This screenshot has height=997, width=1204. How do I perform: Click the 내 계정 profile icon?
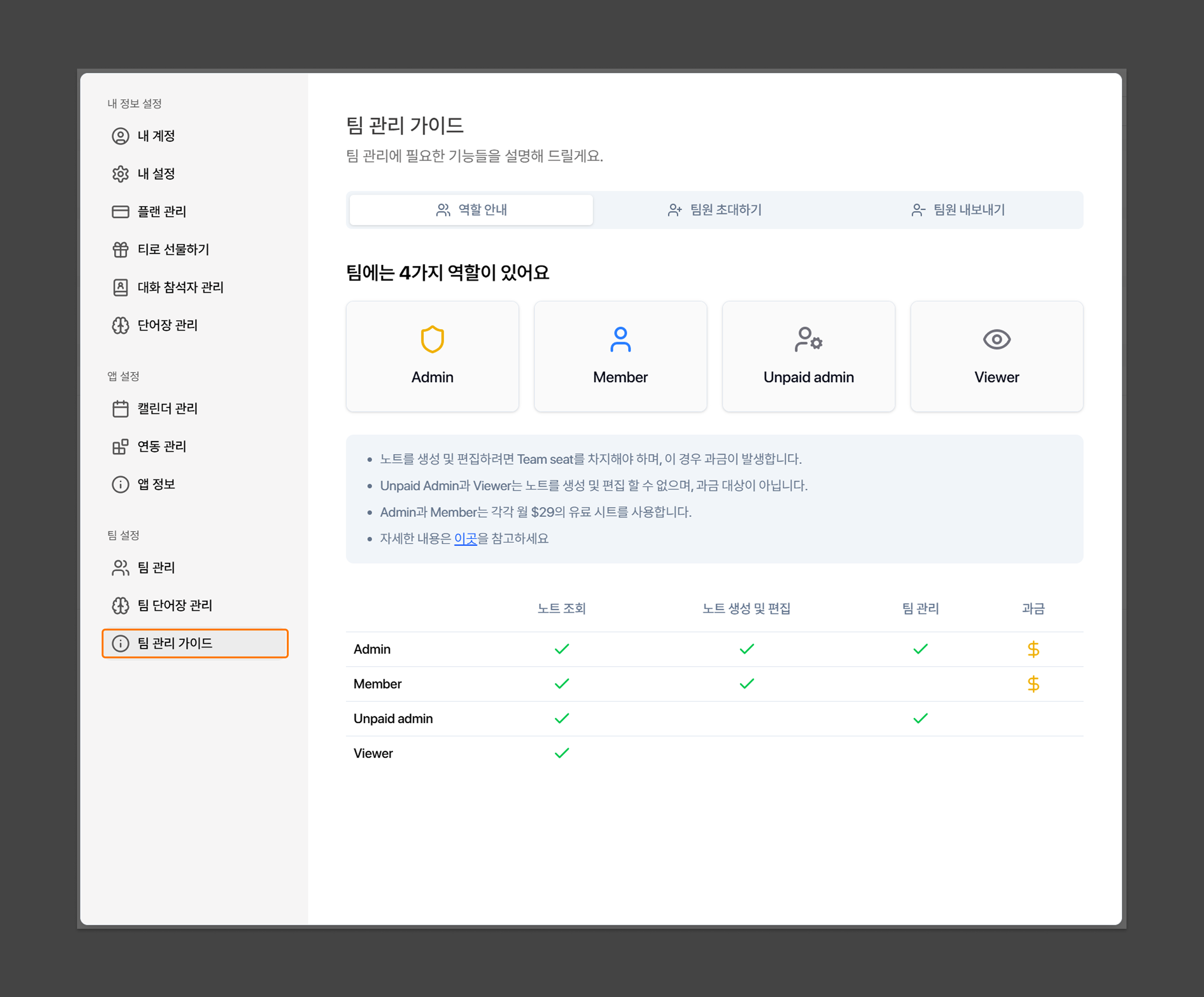pyautogui.click(x=120, y=136)
